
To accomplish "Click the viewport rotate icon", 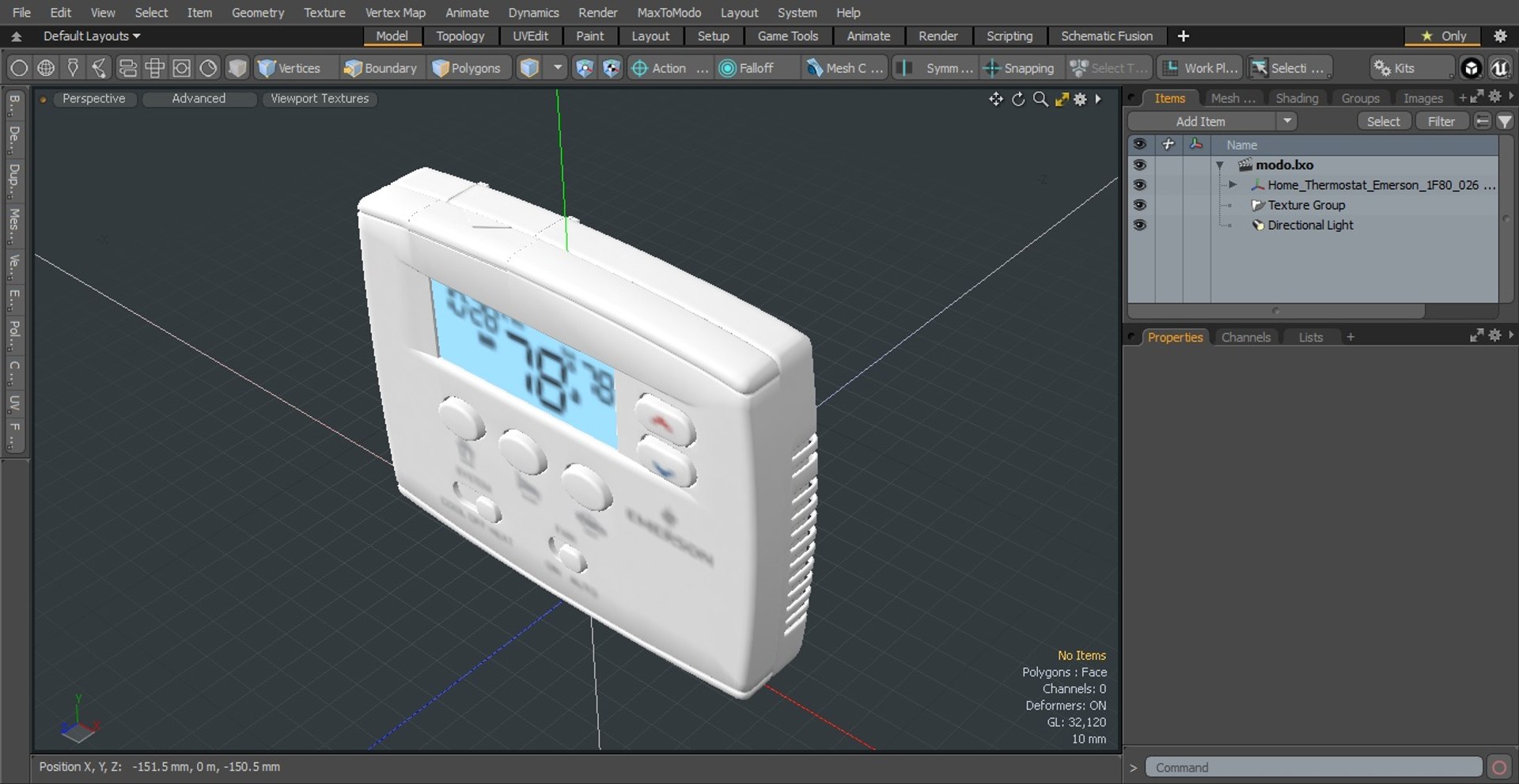I will coord(1018,99).
